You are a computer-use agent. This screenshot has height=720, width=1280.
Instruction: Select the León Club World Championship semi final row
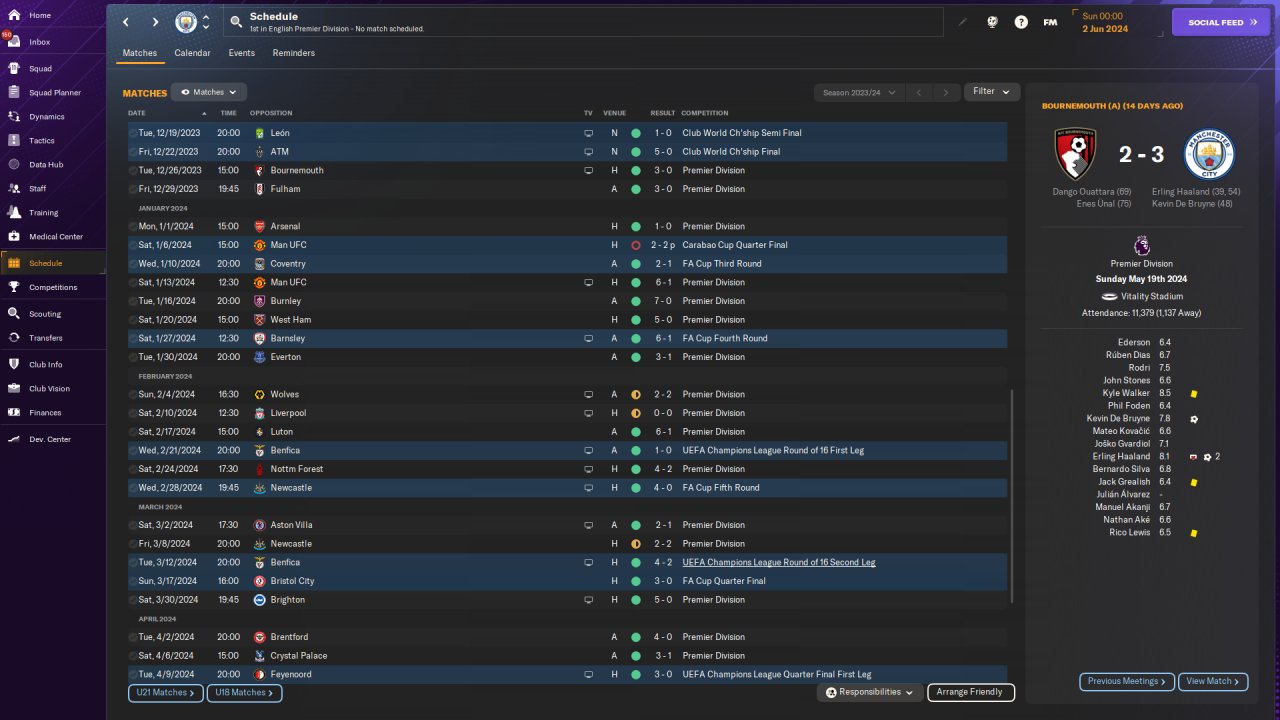pyautogui.click(x=567, y=133)
